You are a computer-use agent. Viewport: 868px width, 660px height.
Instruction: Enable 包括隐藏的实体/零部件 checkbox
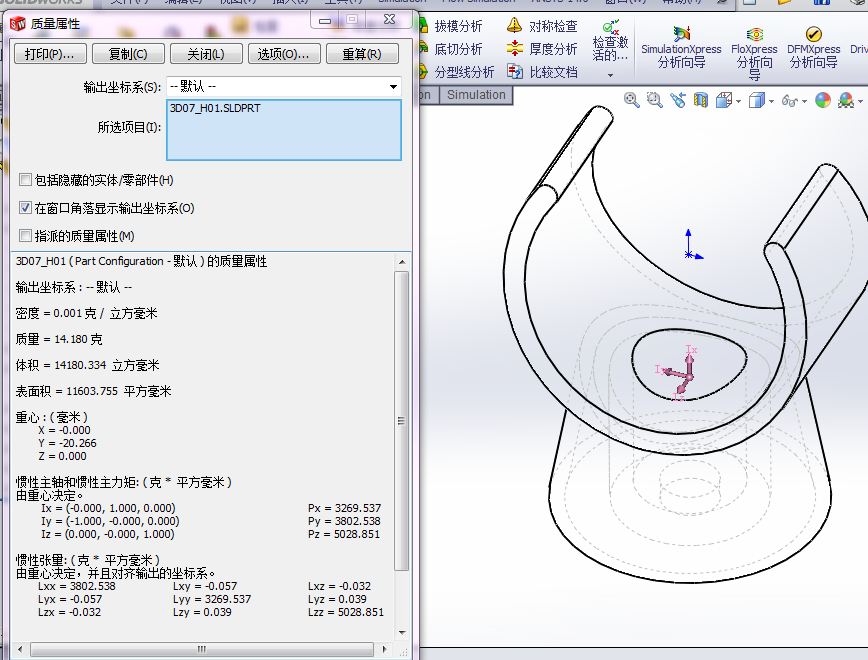(25, 180)
